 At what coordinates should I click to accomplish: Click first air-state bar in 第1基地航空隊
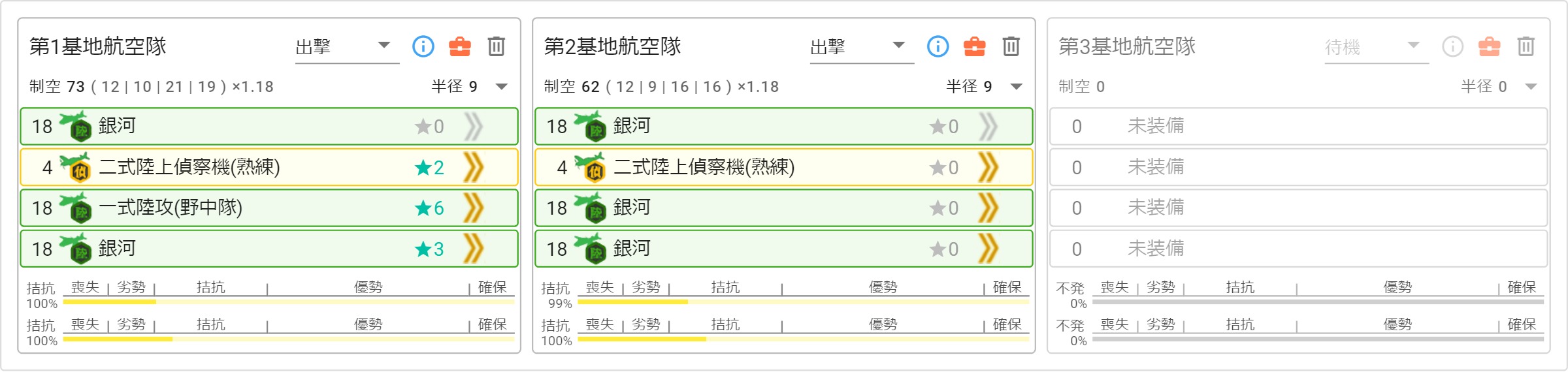coord(289,302)
